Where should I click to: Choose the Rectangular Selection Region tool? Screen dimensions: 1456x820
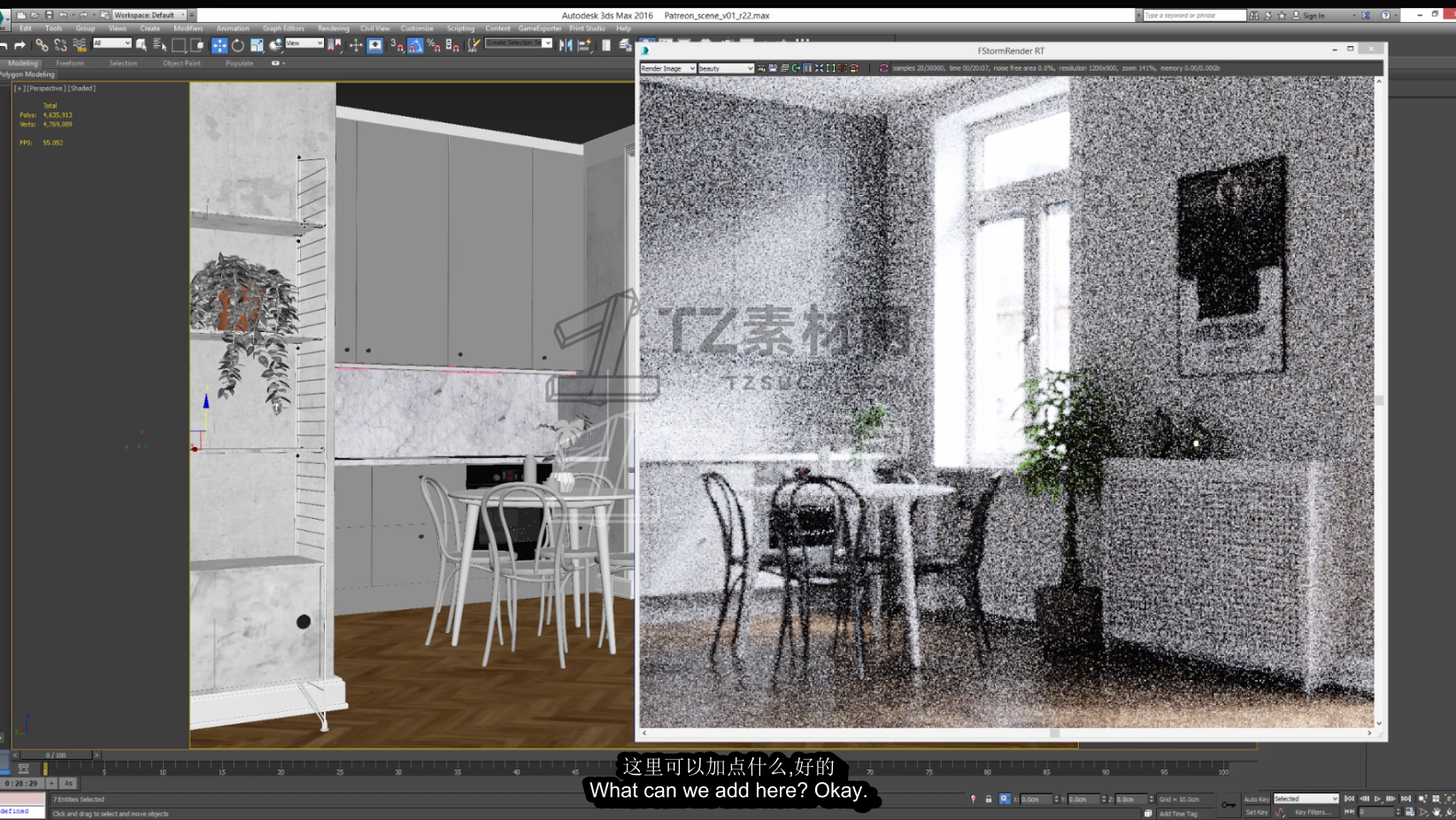click(x=179, y=45)
